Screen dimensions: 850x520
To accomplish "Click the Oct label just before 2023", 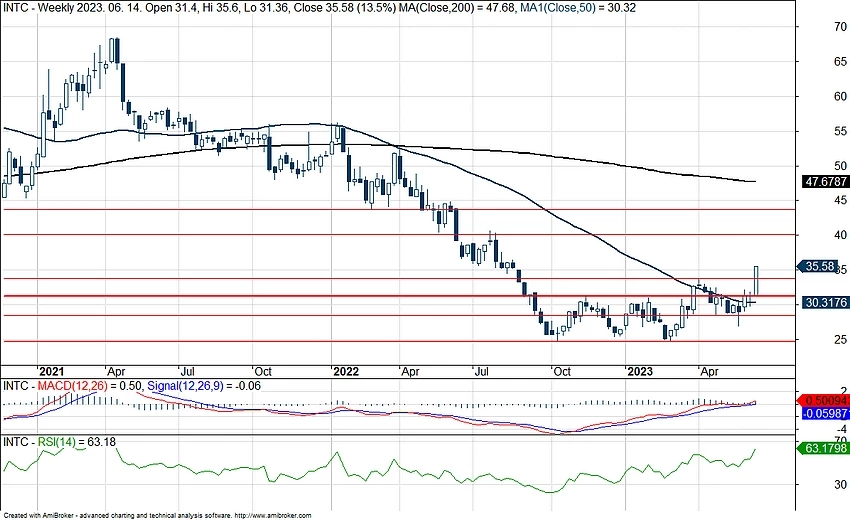I will pos(562,371).
